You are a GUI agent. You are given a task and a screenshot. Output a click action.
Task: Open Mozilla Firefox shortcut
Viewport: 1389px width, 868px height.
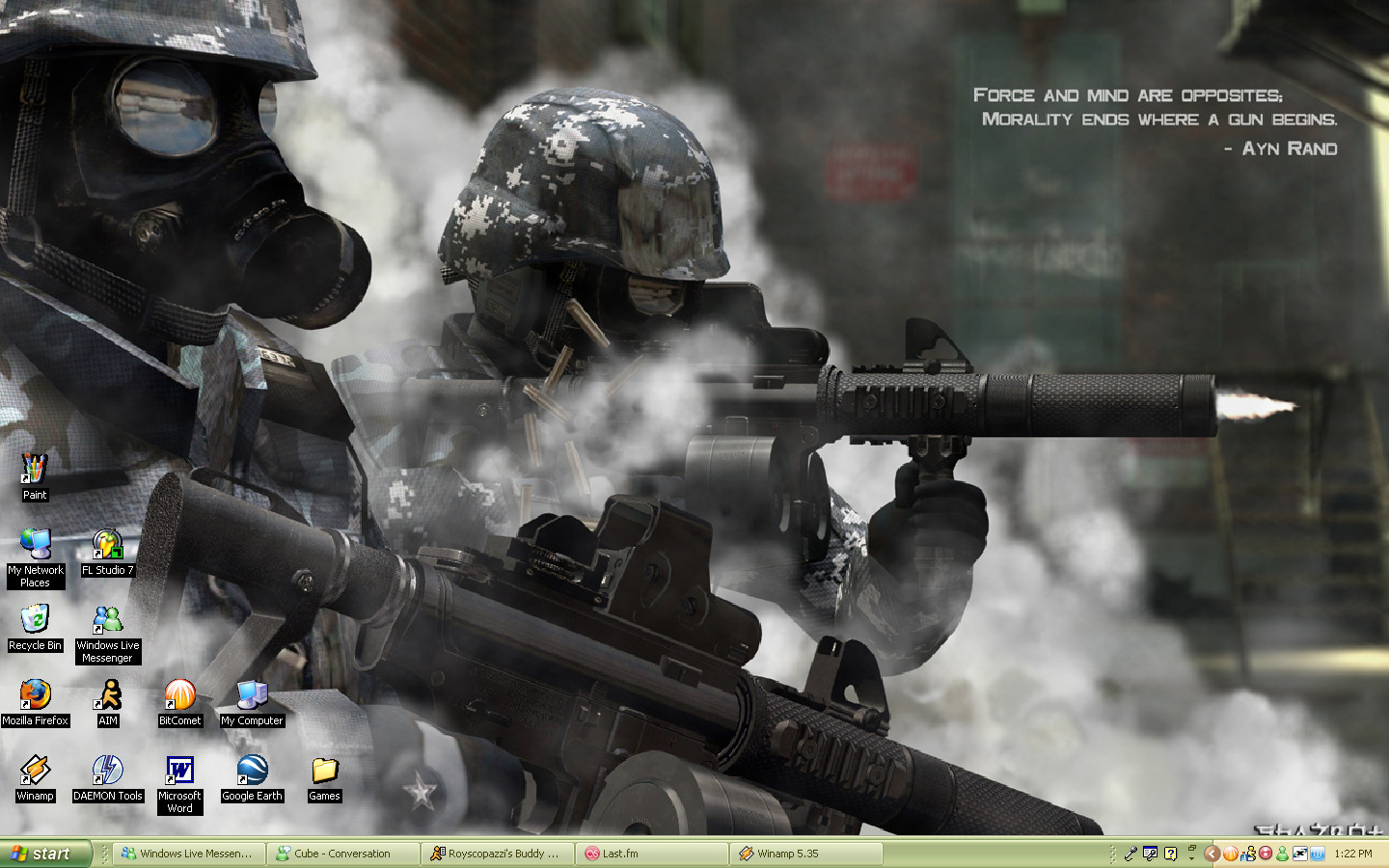tap(35, 704)
